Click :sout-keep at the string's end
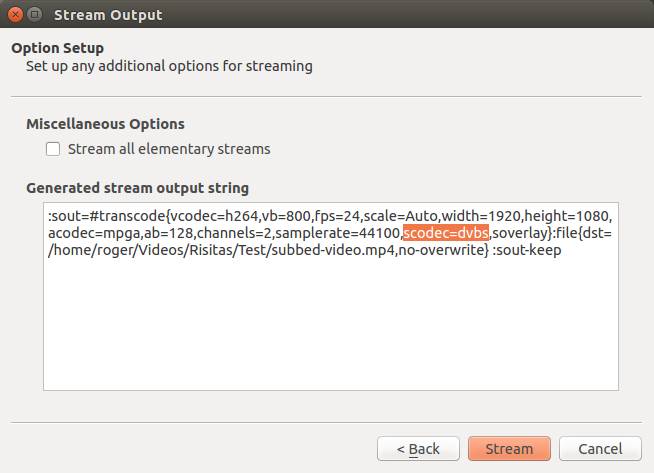This screenshot has width=654, height=473. [x=527, y=250]
